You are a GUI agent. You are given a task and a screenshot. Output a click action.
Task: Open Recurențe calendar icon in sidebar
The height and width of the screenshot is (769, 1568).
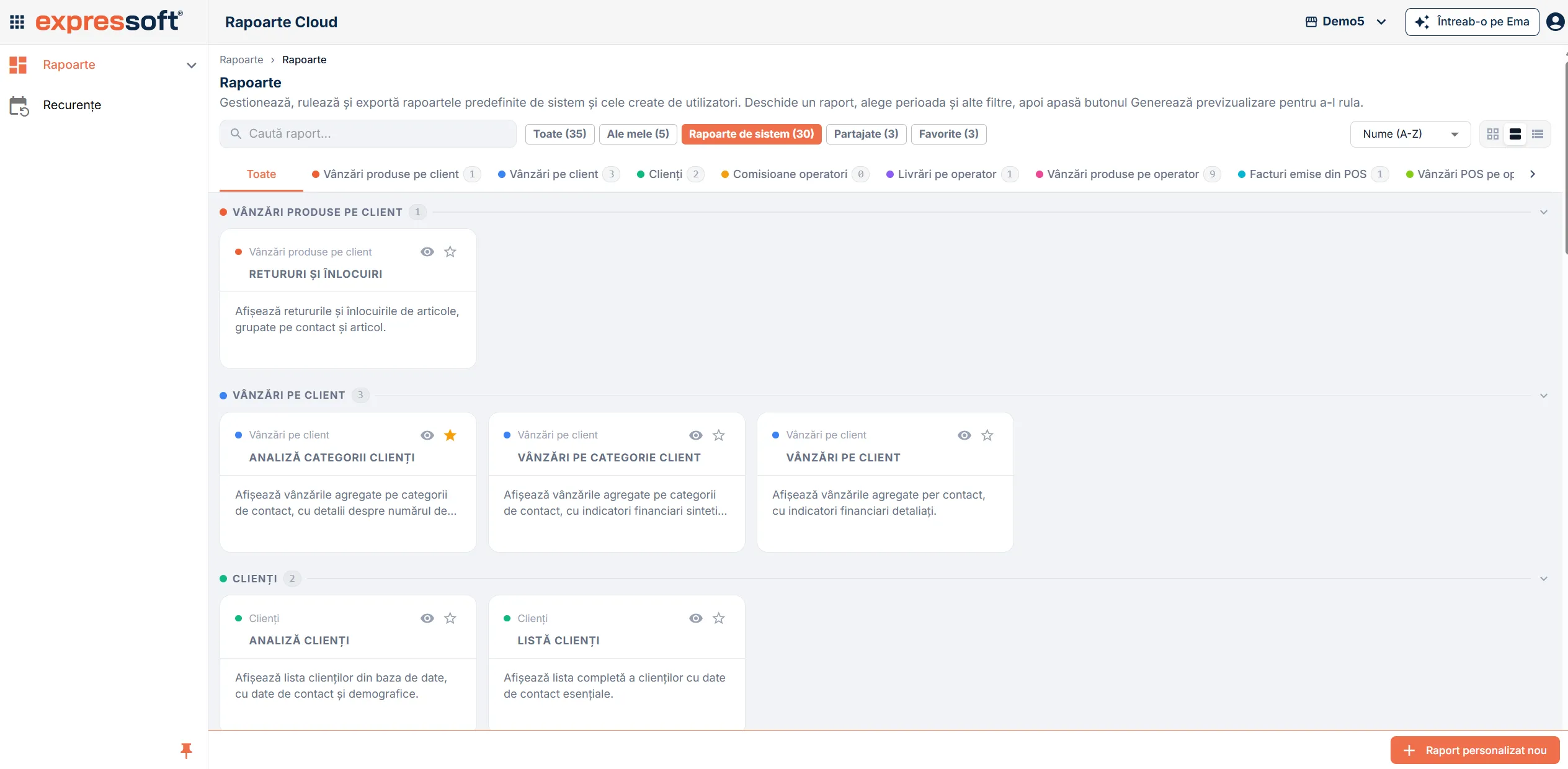[x=19, y=105]
